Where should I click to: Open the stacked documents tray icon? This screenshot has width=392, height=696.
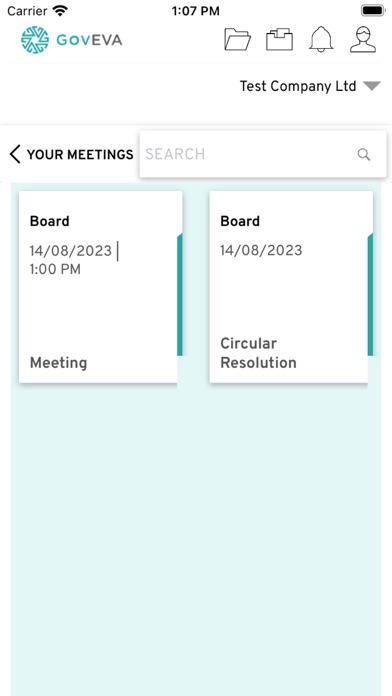[x=279, y=40]
